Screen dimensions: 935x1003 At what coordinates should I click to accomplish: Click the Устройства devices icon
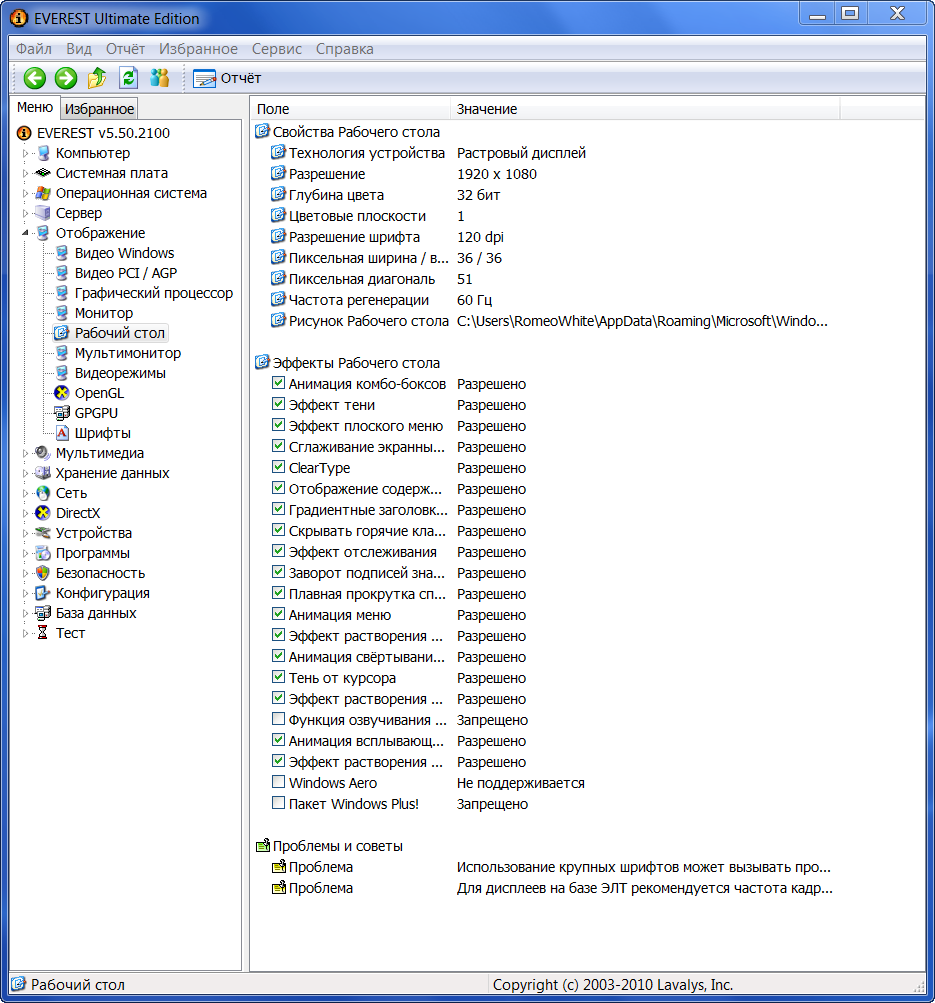tap(43, 533)
